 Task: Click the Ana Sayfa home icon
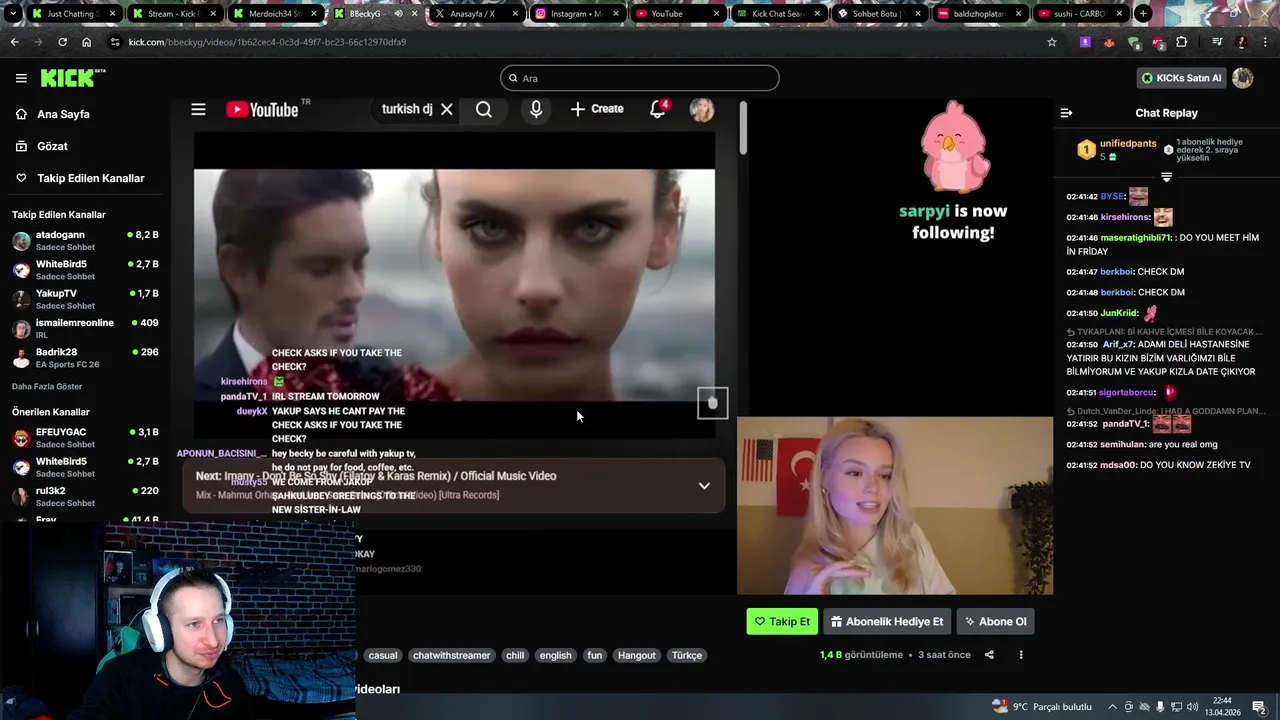21,114
